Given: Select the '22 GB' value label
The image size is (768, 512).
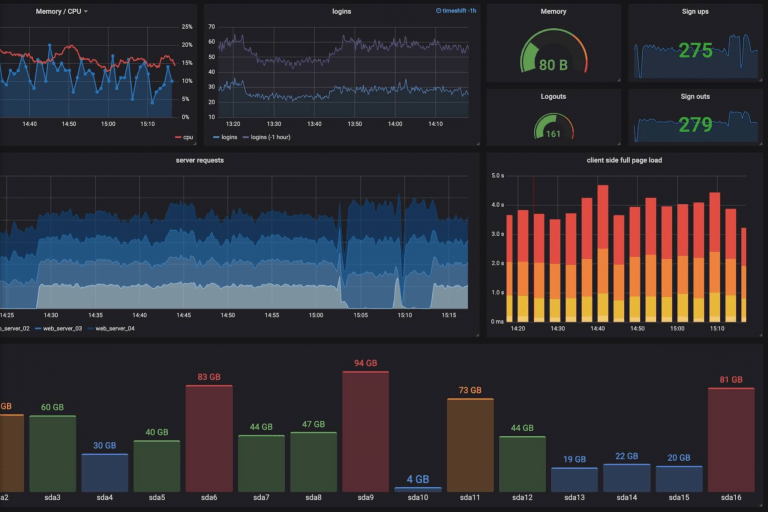Looking at the screenshot, I should point(626,456).
